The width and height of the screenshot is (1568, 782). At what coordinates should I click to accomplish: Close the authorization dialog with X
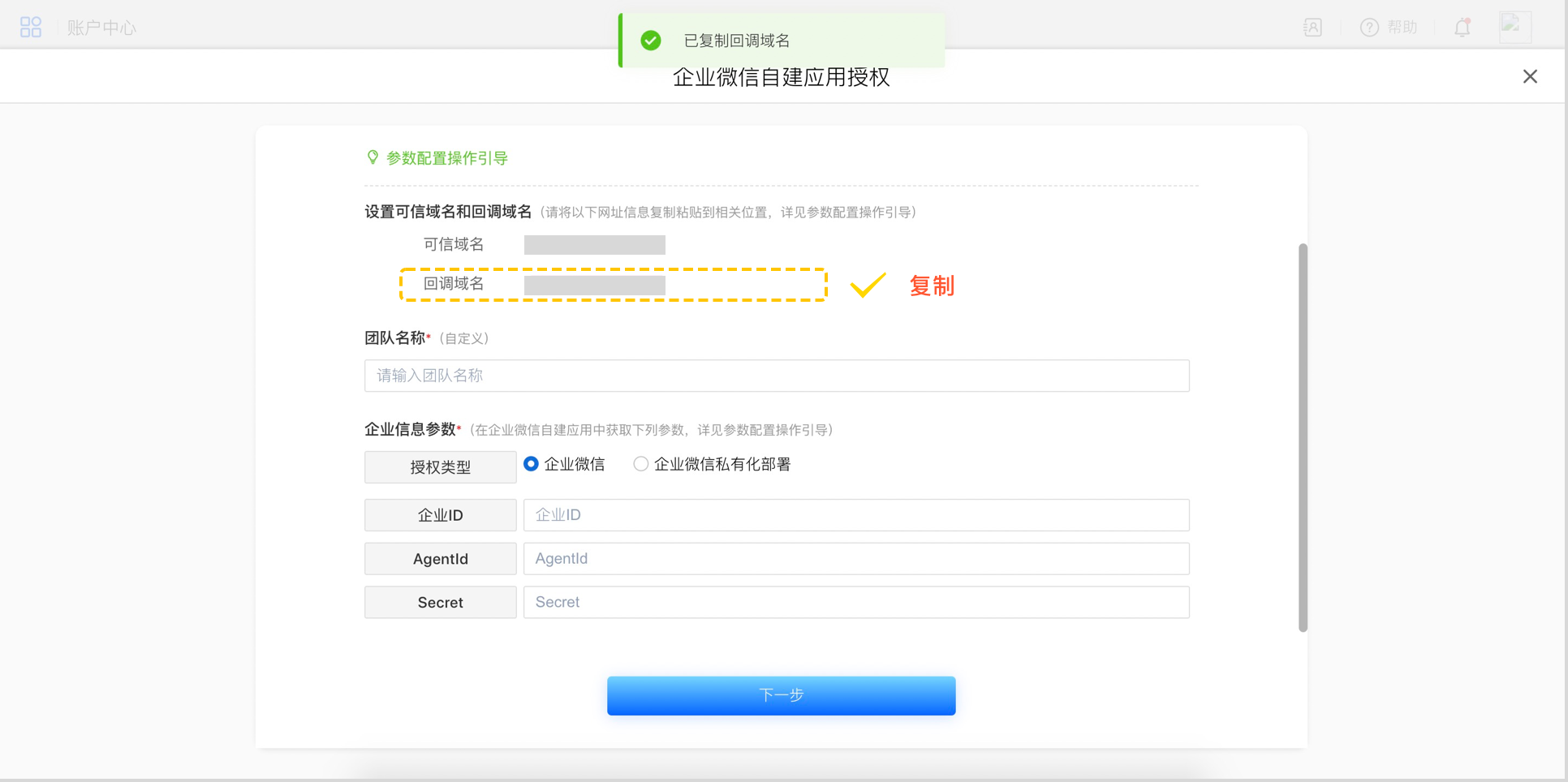[x=1530, y=76]
